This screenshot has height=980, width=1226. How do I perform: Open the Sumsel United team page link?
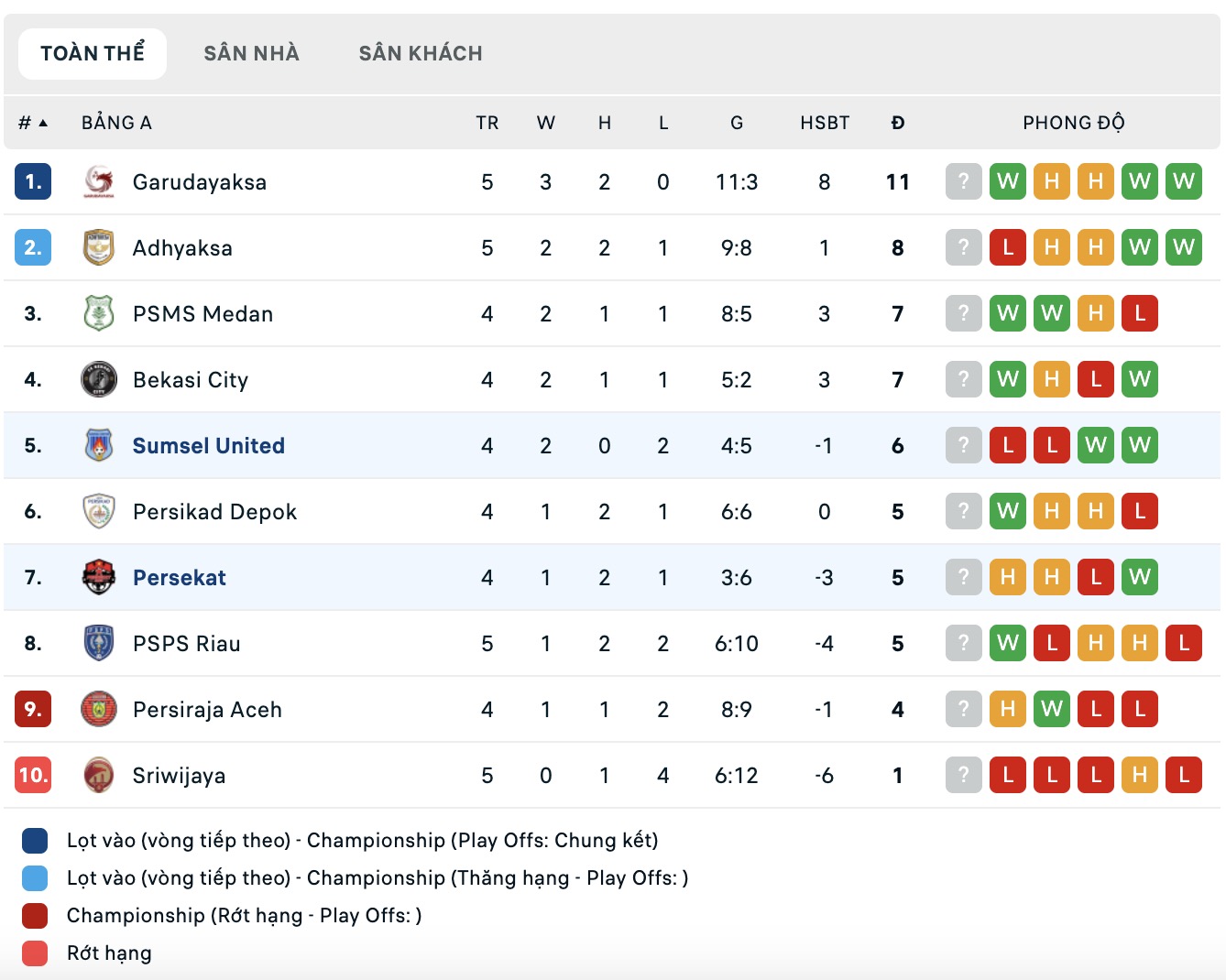pos(208,445)
